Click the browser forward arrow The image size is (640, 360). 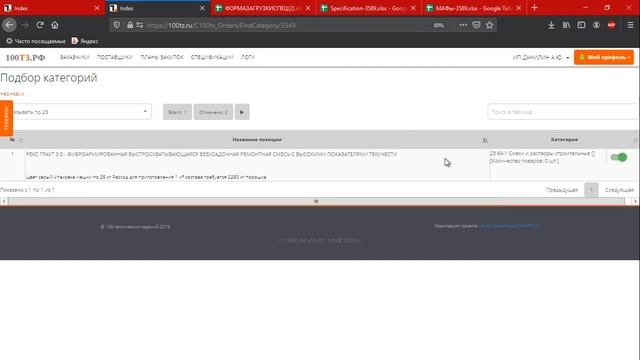click(25, 25)
